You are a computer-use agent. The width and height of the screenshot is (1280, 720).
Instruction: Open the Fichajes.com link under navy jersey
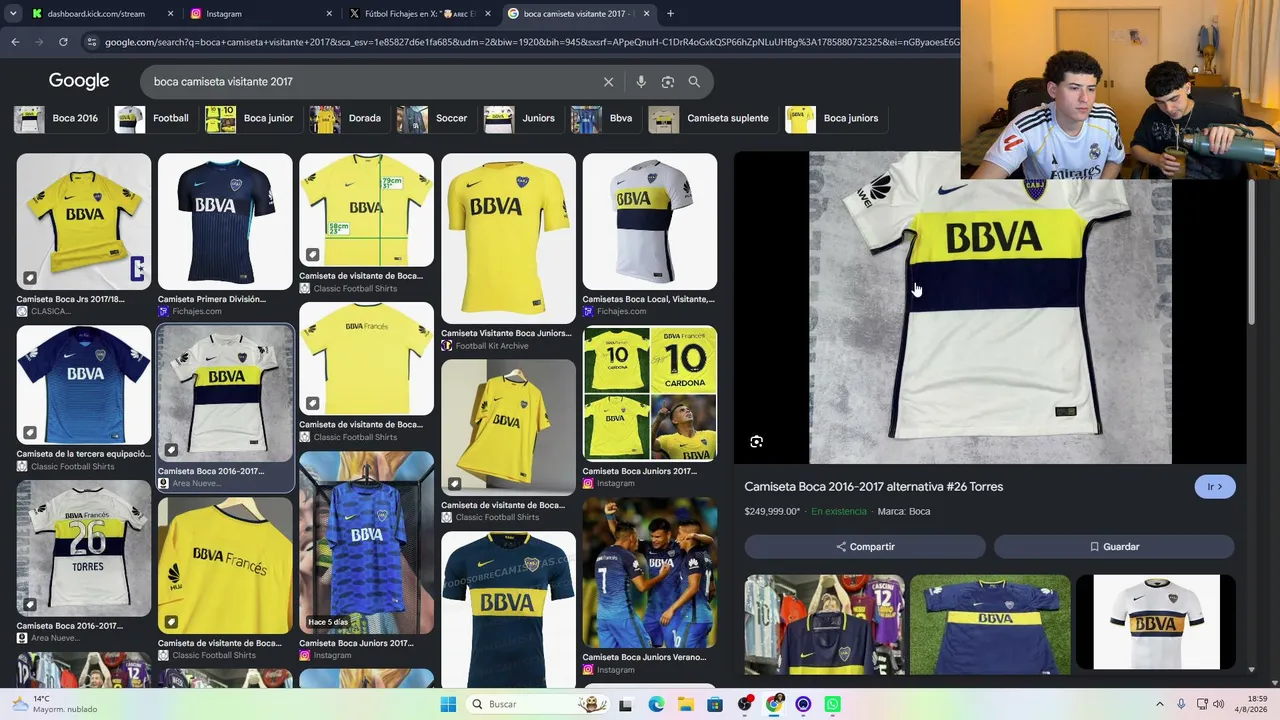(x=189, y=311)
